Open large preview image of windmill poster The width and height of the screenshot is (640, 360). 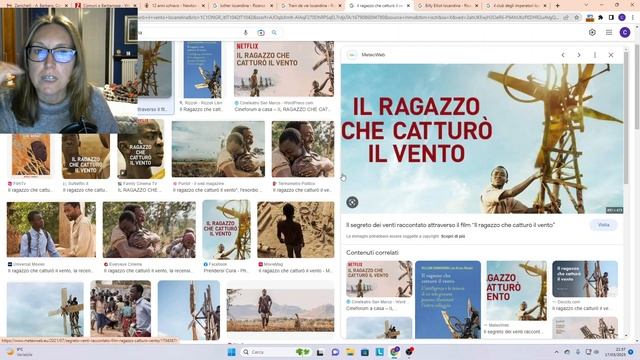click(482, 138)
